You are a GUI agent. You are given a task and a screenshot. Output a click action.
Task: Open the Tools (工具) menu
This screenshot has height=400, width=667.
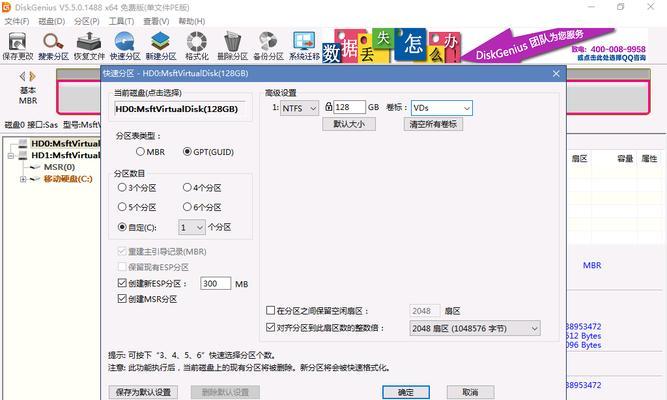pyautogui.click(x=121, y=21)
